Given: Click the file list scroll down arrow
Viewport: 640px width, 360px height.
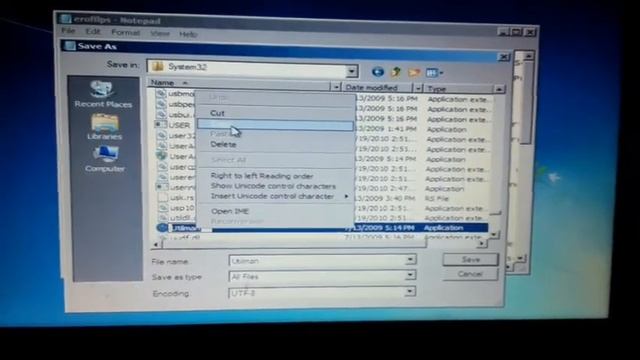Looking at the screenshot, I should 494,235.
